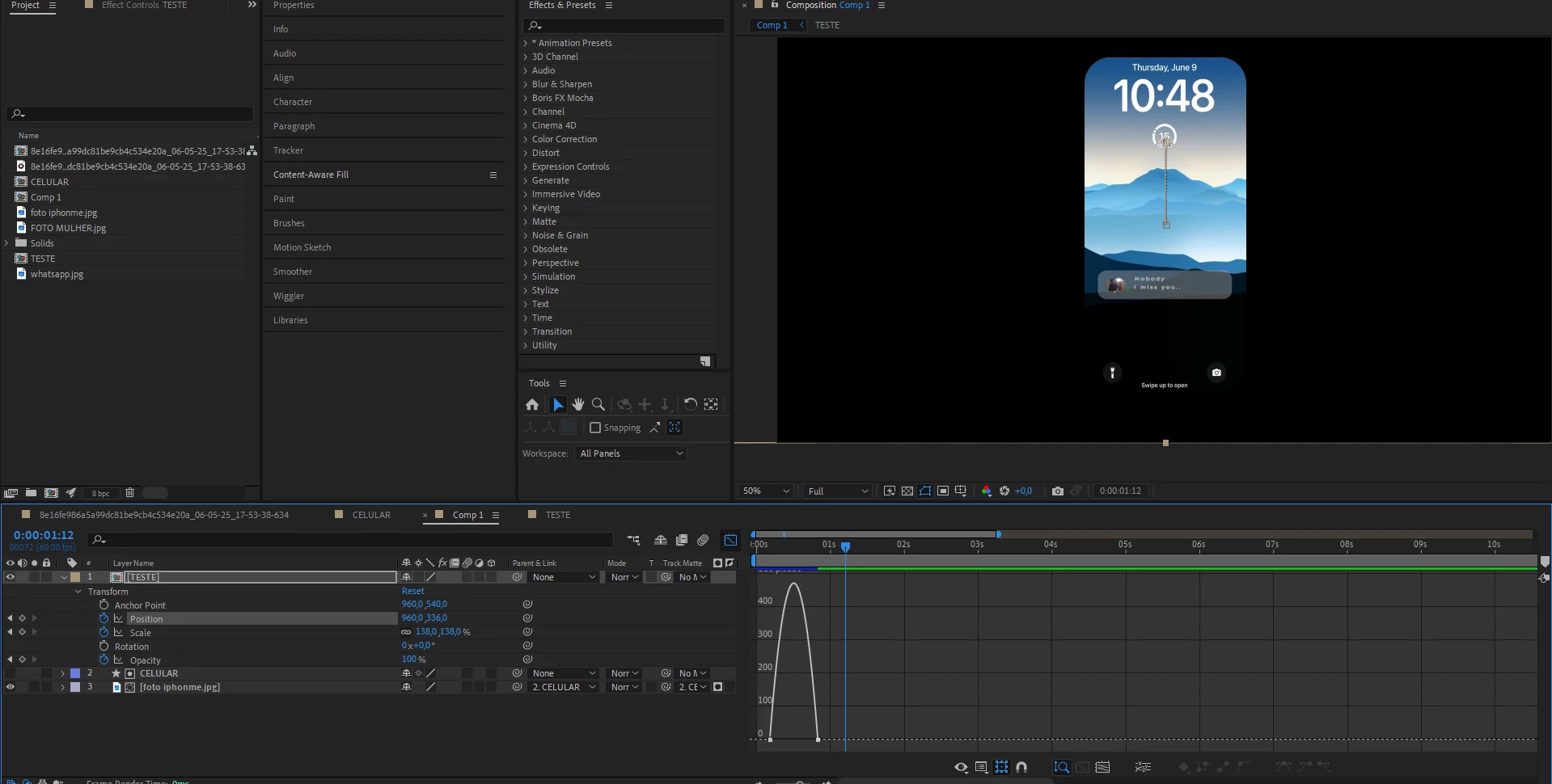Take a snapshot with the camera icon
This screenshot has height=784, width=1552.
pyautogui.click(x=1057, y=491)
